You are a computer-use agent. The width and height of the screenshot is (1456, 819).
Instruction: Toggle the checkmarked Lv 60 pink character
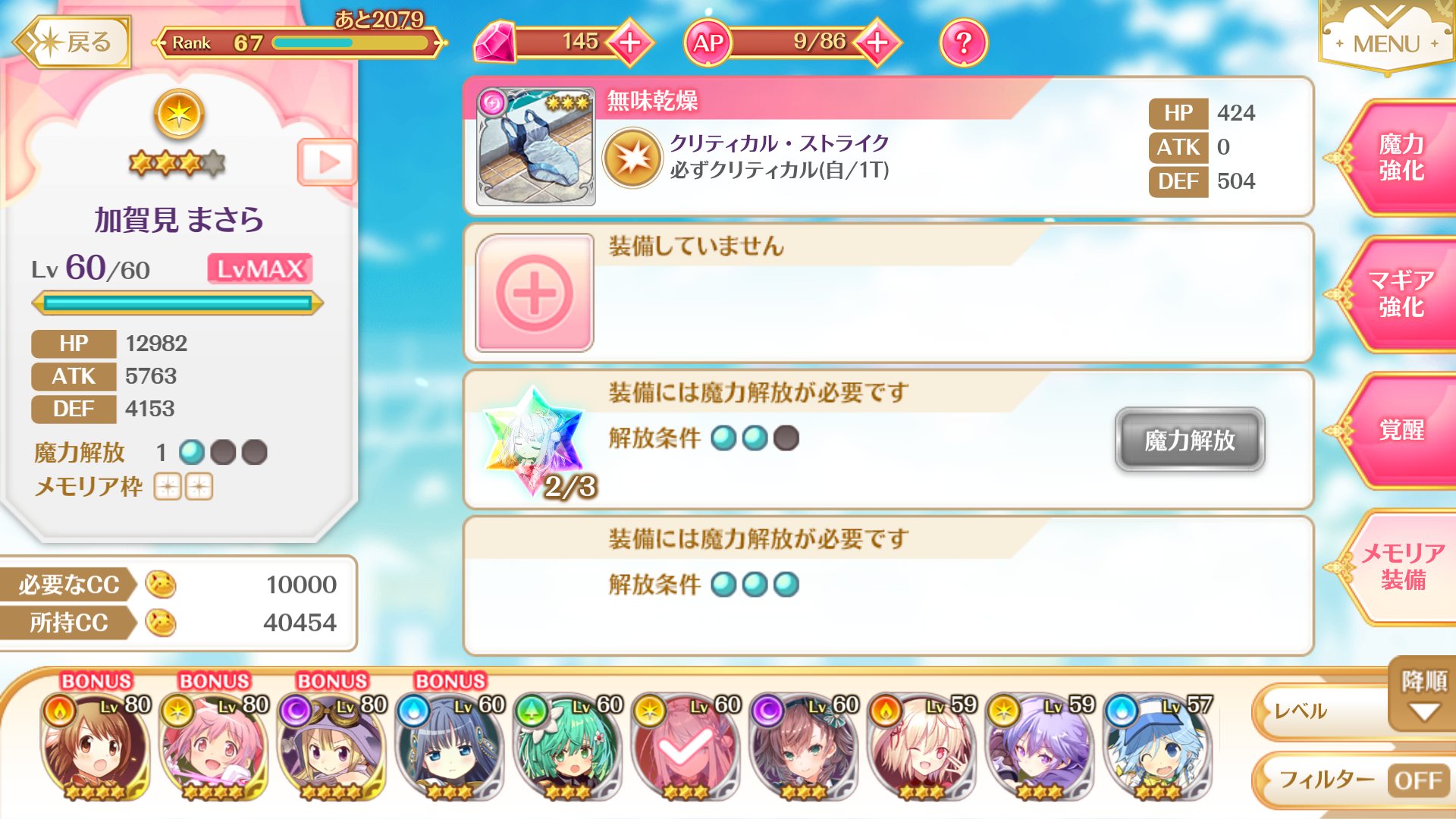pyautogui.click(x=685, y=747)
